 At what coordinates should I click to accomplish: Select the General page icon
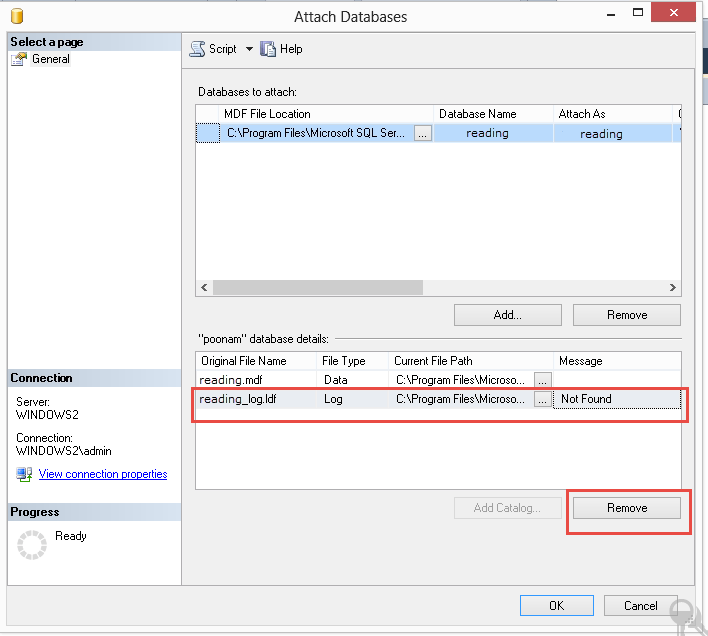point(19,60)
